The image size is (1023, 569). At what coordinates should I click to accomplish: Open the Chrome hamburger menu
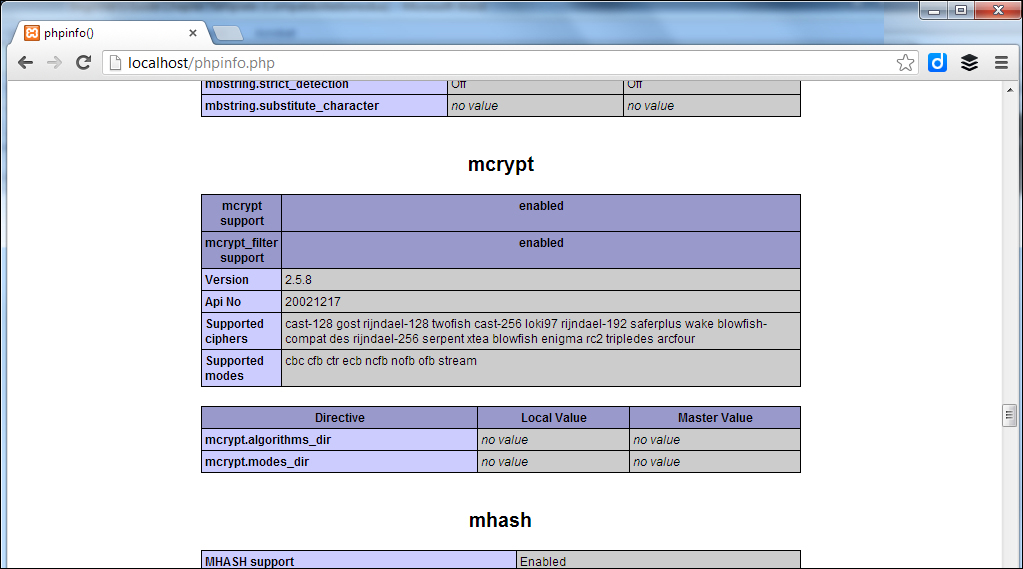(1001, 63)
